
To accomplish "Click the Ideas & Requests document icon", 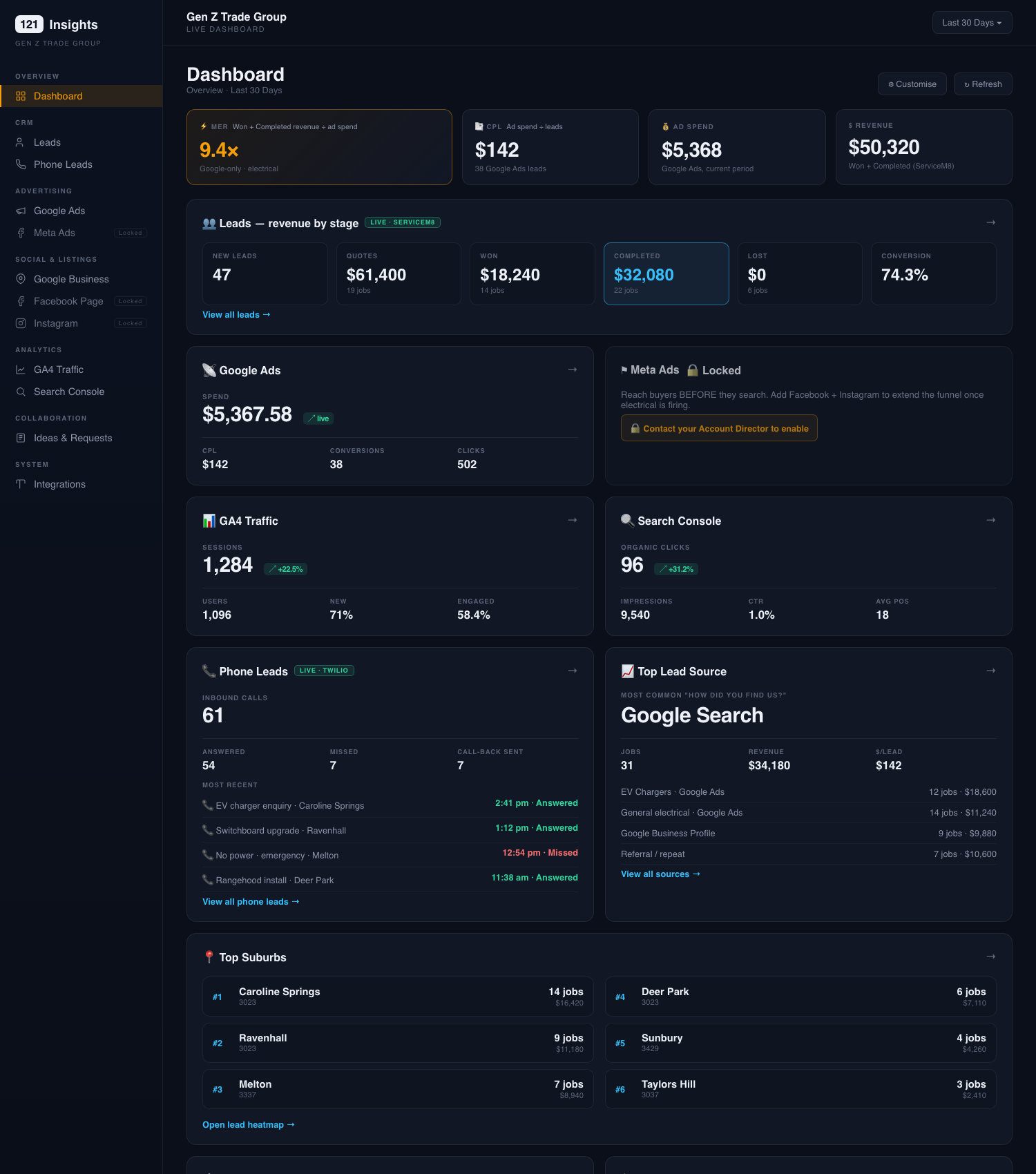I will point(21,438).
